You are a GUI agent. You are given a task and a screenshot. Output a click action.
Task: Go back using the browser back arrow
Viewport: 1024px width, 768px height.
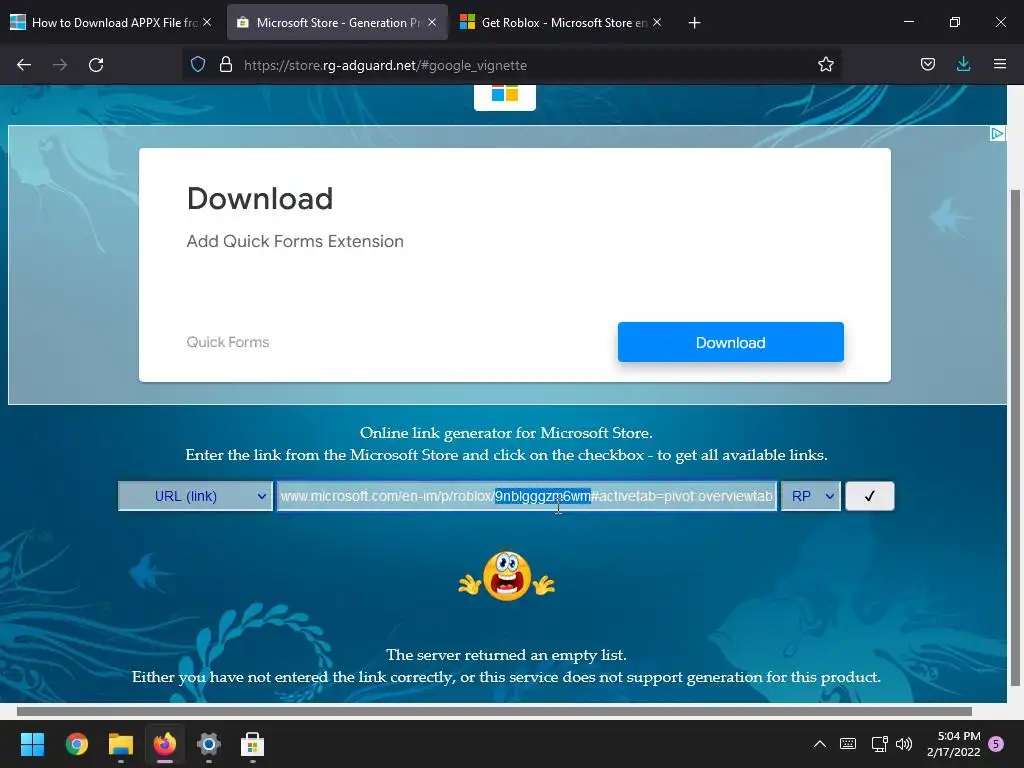[24, 65]
